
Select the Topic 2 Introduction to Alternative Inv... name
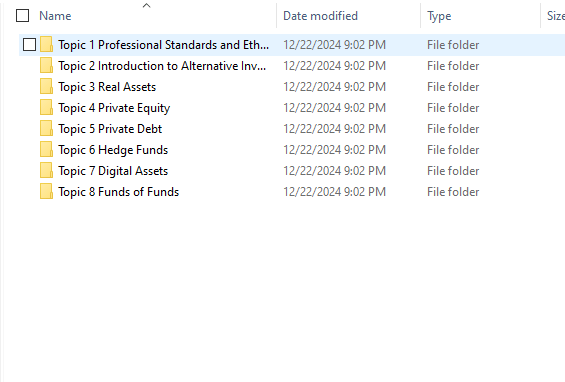[x=162, y=66]
